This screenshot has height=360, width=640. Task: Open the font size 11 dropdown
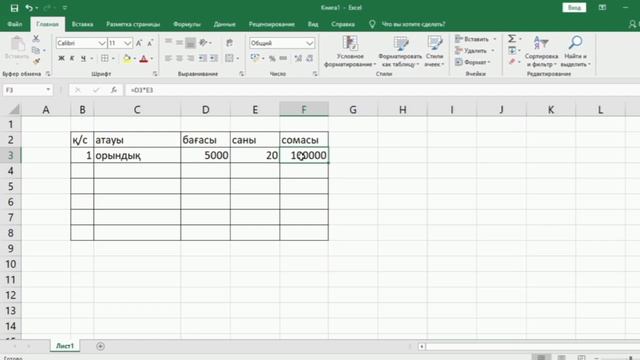[127, 43]
